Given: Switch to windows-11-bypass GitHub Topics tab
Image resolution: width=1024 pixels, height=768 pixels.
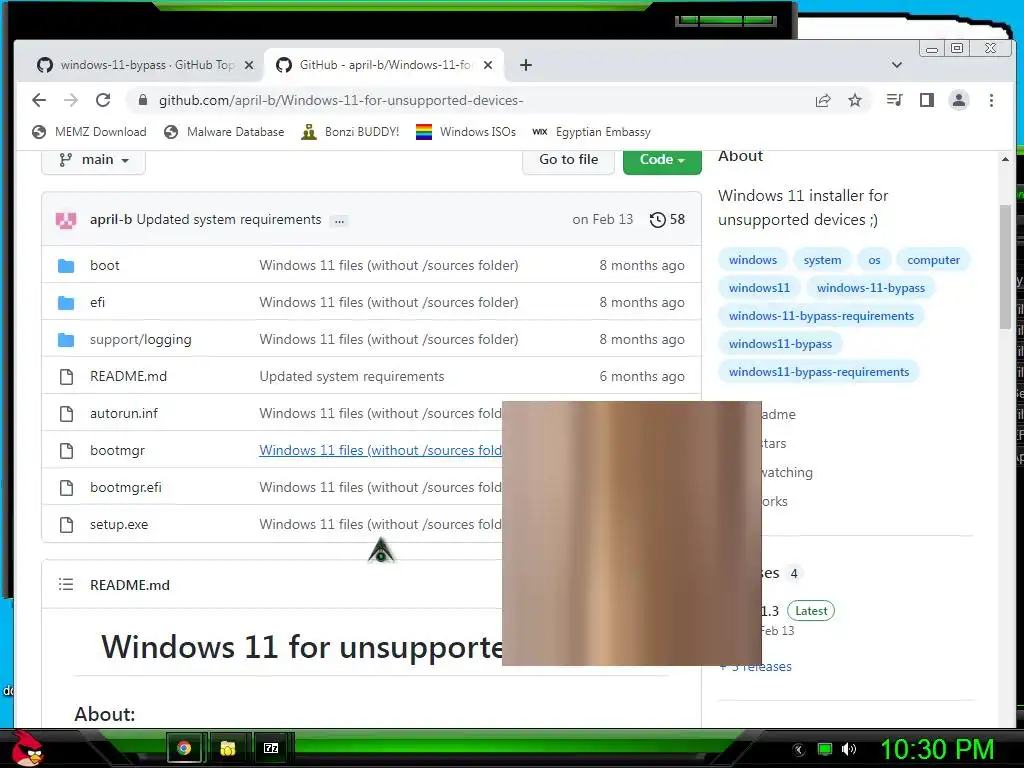Looking at the screenshot, I should coord(144,65).
